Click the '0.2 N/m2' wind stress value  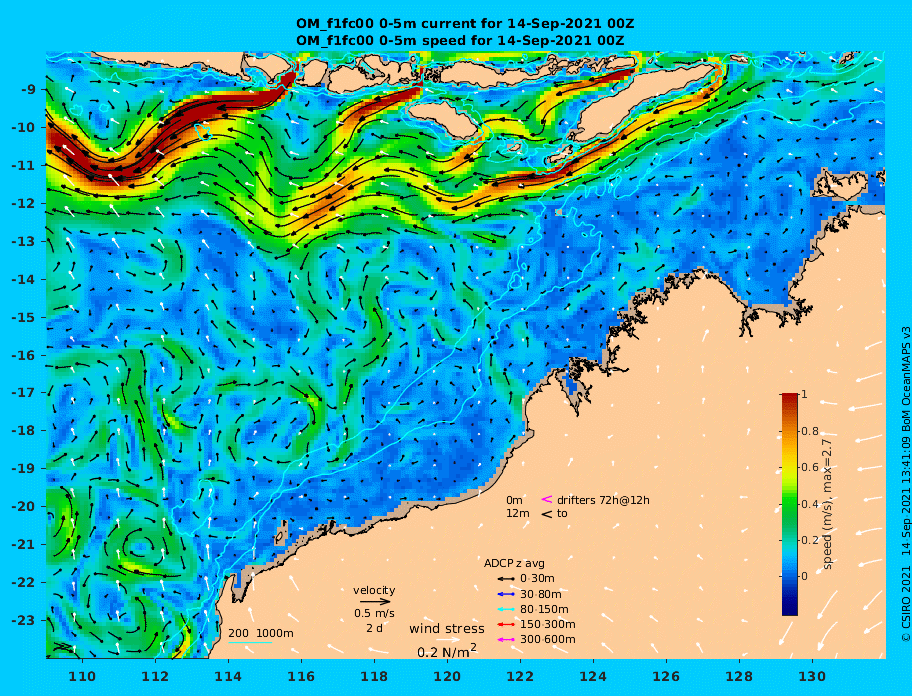coord(447,651)
